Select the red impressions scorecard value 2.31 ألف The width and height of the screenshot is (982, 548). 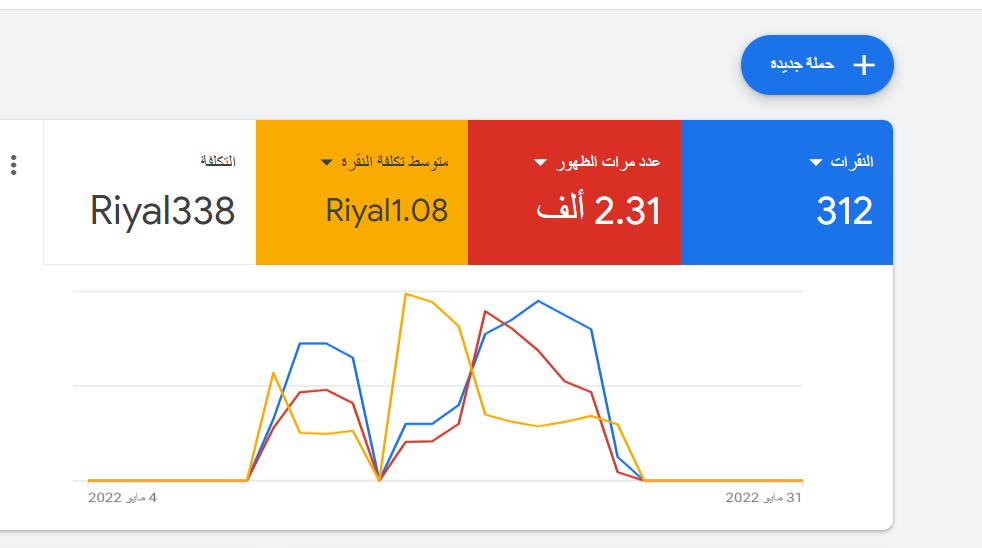click(598, 211)
